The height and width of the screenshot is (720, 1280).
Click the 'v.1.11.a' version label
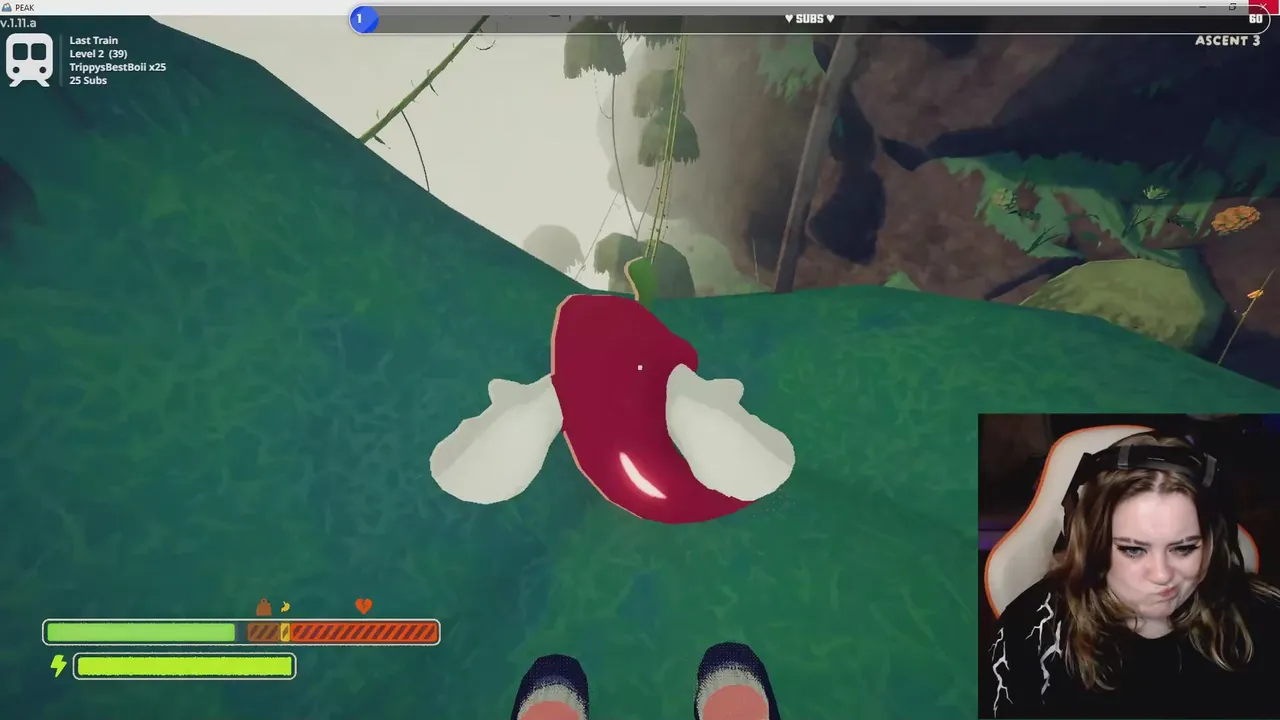point(18,23)
